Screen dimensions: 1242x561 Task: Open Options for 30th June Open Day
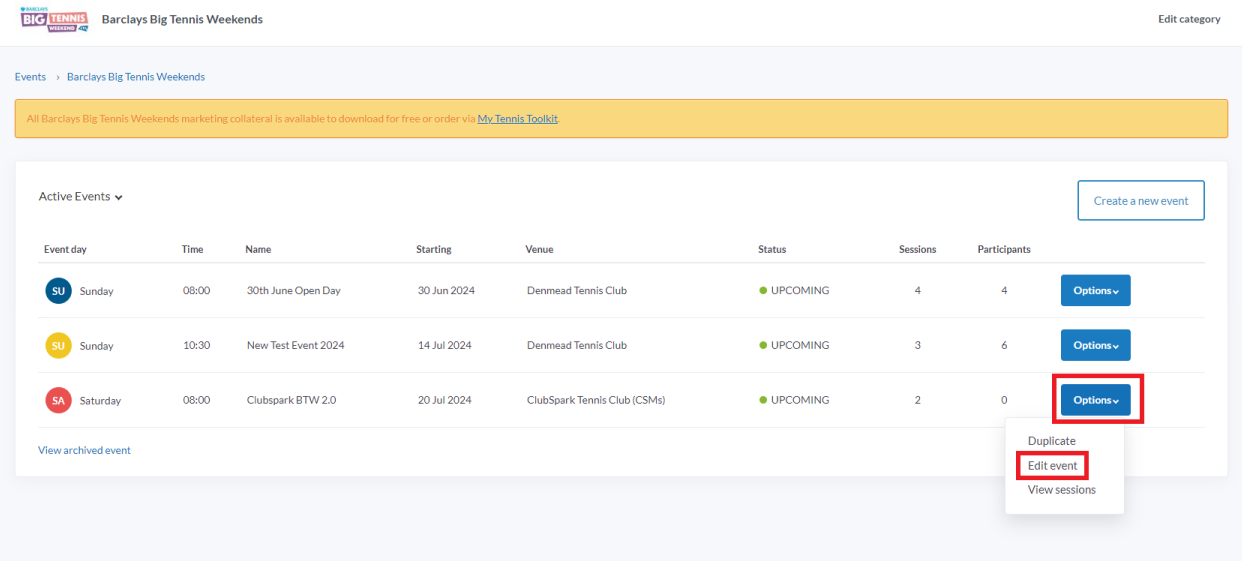point(1095,291)
